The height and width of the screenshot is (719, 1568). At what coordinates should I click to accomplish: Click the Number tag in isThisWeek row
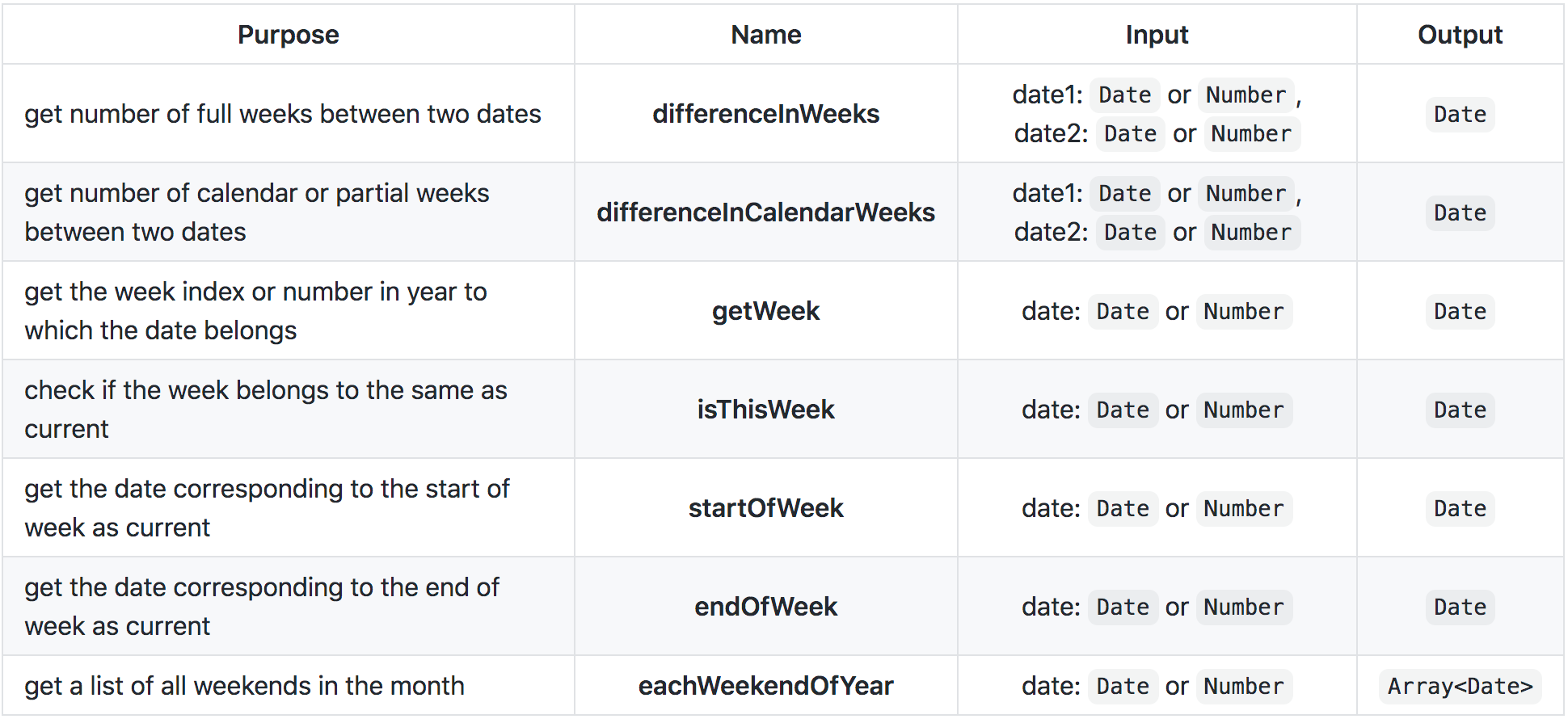tap(1243, 410)
